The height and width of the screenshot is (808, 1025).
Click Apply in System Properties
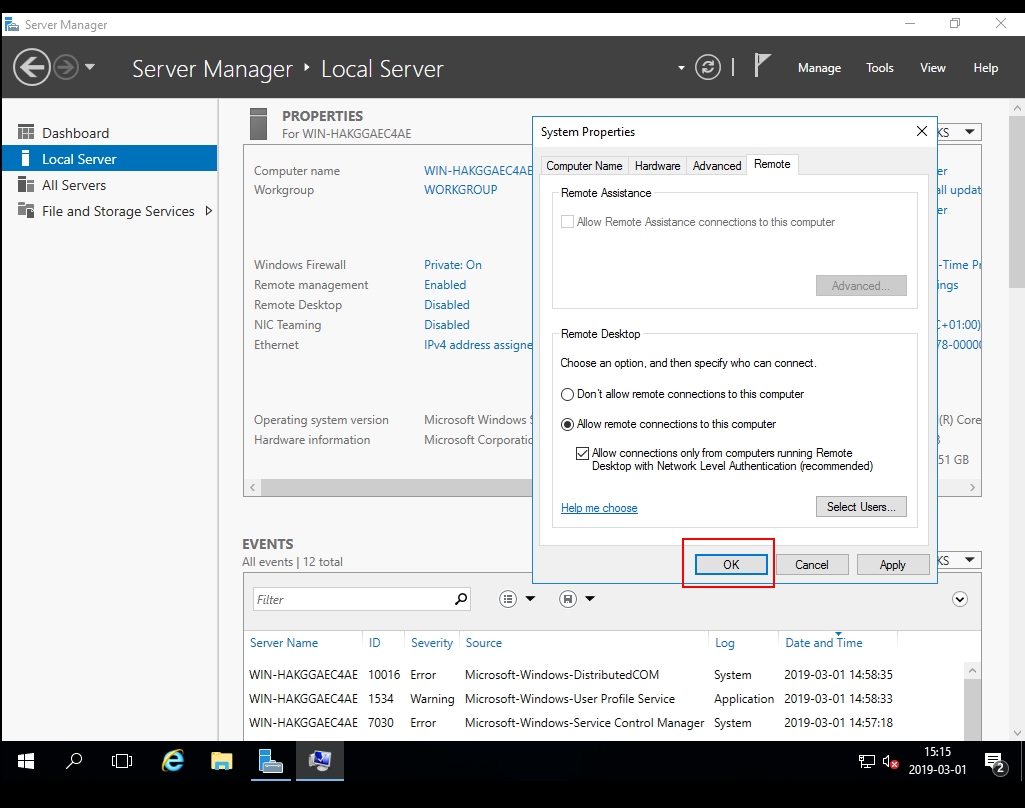[x=892, y=564]
